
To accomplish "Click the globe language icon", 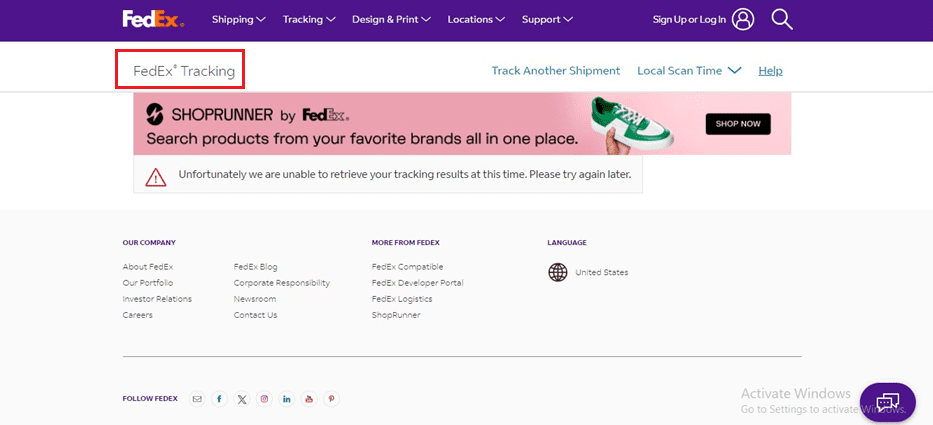I will click(x=558, y=273).
